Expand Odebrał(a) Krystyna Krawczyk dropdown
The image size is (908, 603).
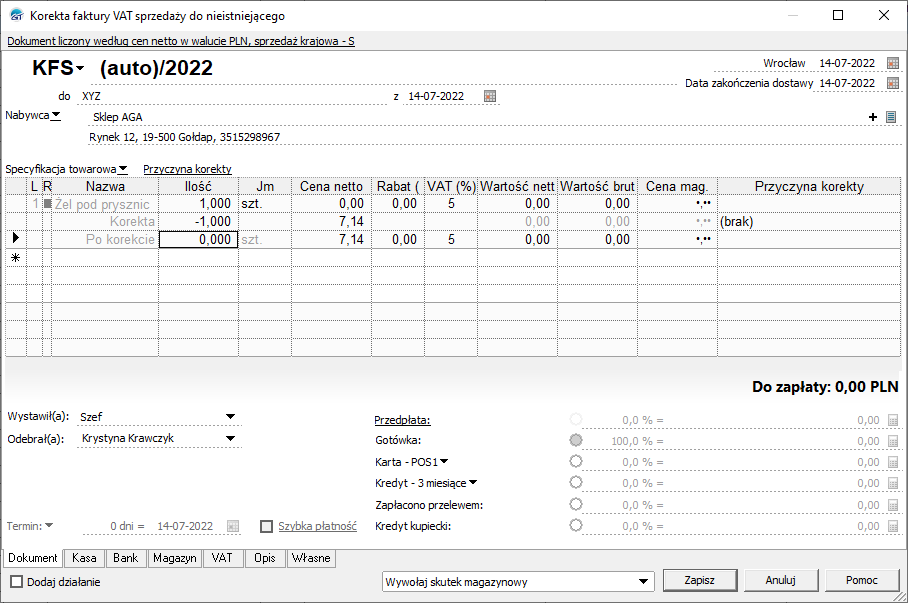(230, 438)
